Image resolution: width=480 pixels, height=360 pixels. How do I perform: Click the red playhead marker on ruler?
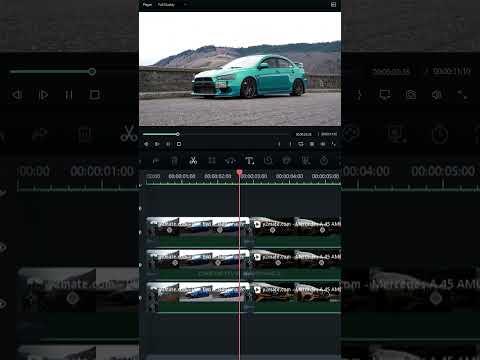(x=239, y=173)
